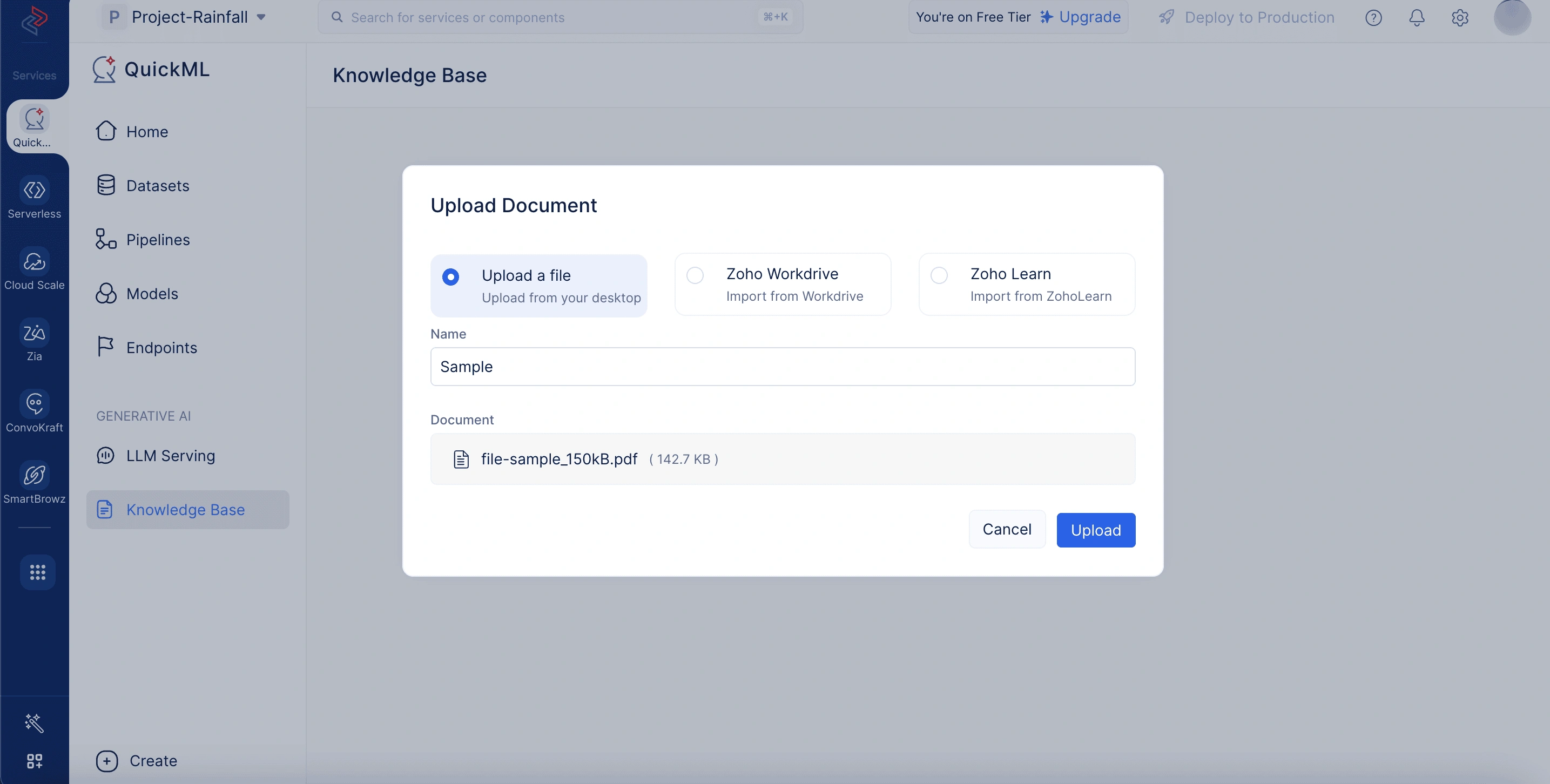
Task: Open the Zia service icon
Action: (35, 333)
